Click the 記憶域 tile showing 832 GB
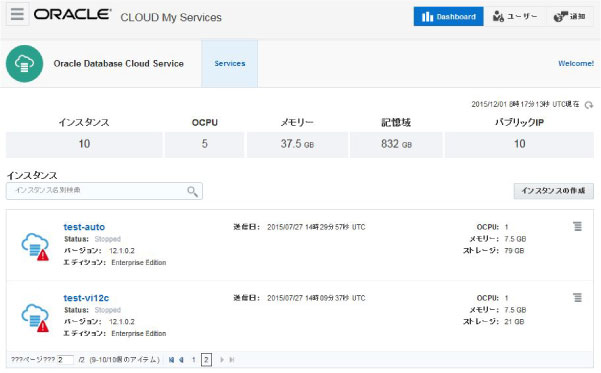The image size is (601, 373). (396, 144)
